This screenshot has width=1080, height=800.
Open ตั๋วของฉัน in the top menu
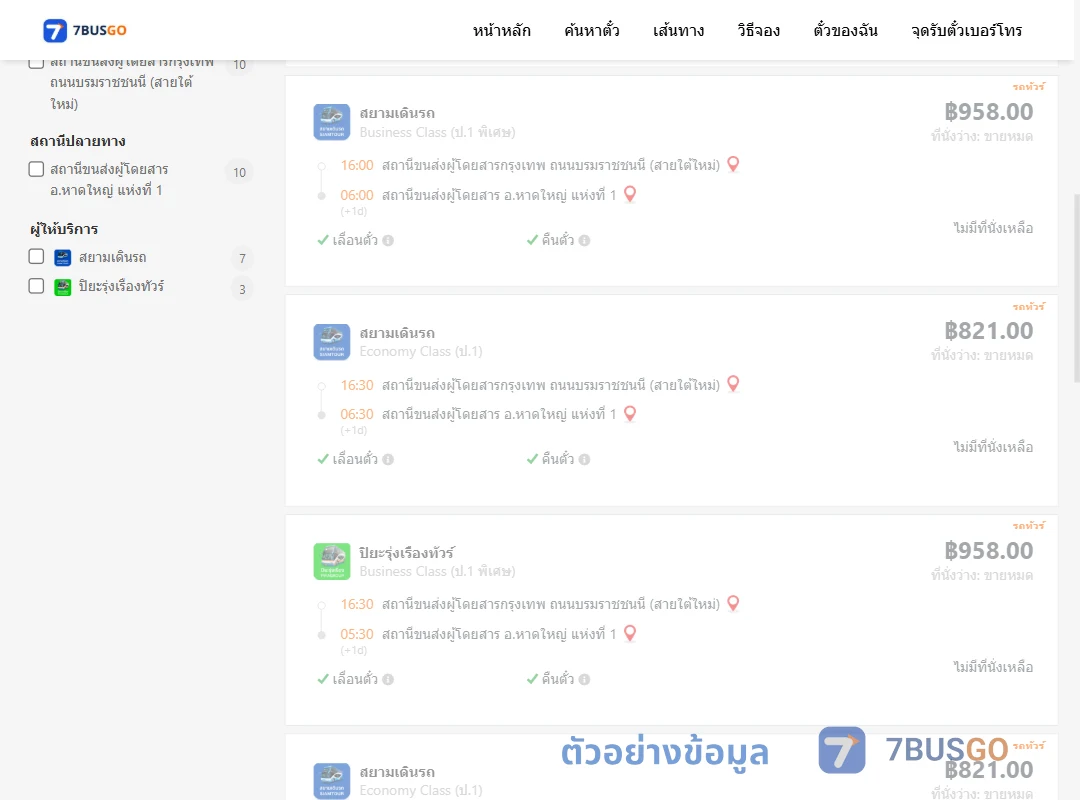[x=845, y=30]
